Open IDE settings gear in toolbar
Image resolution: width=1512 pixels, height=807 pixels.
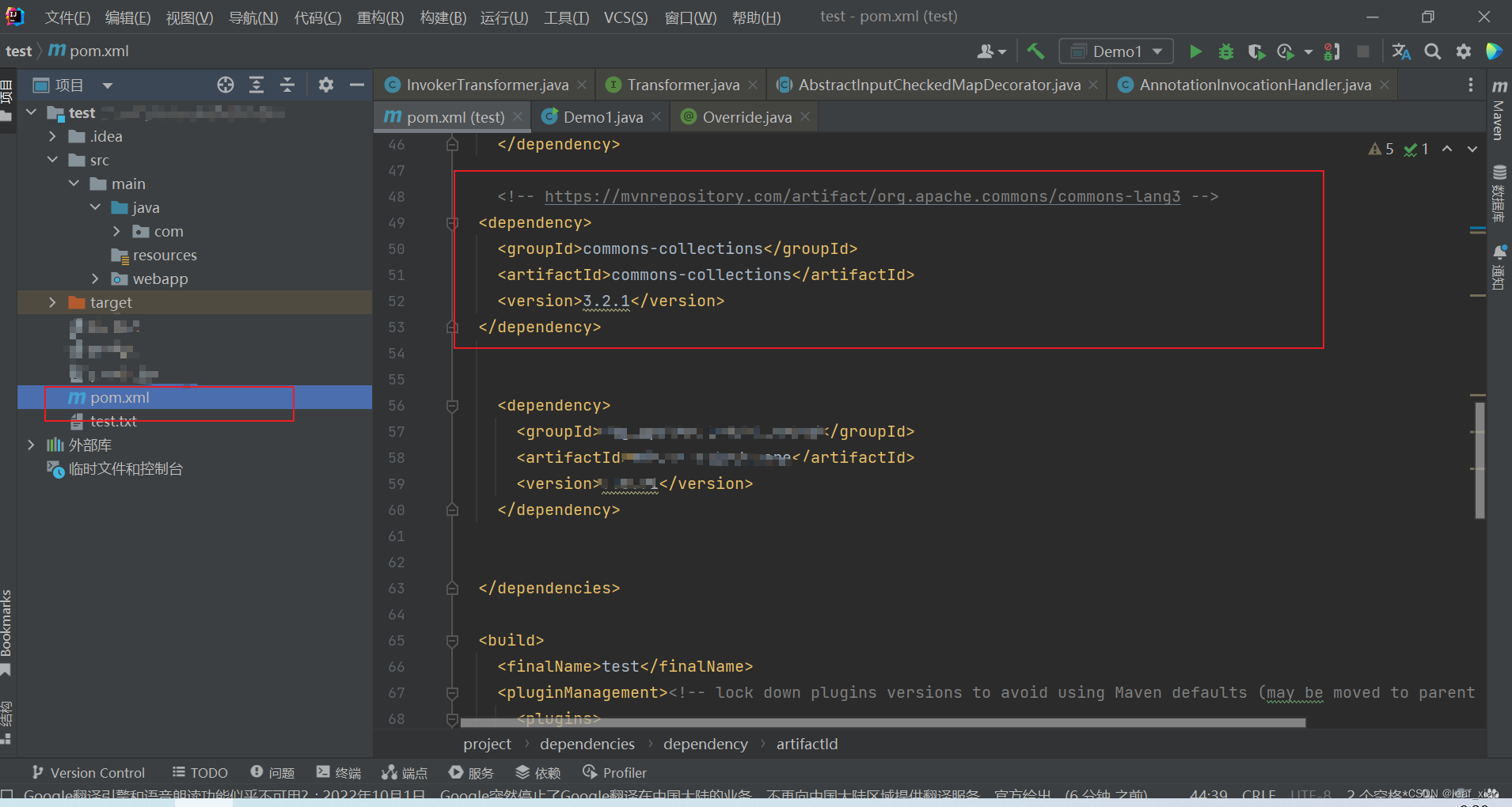(1463, 51)
